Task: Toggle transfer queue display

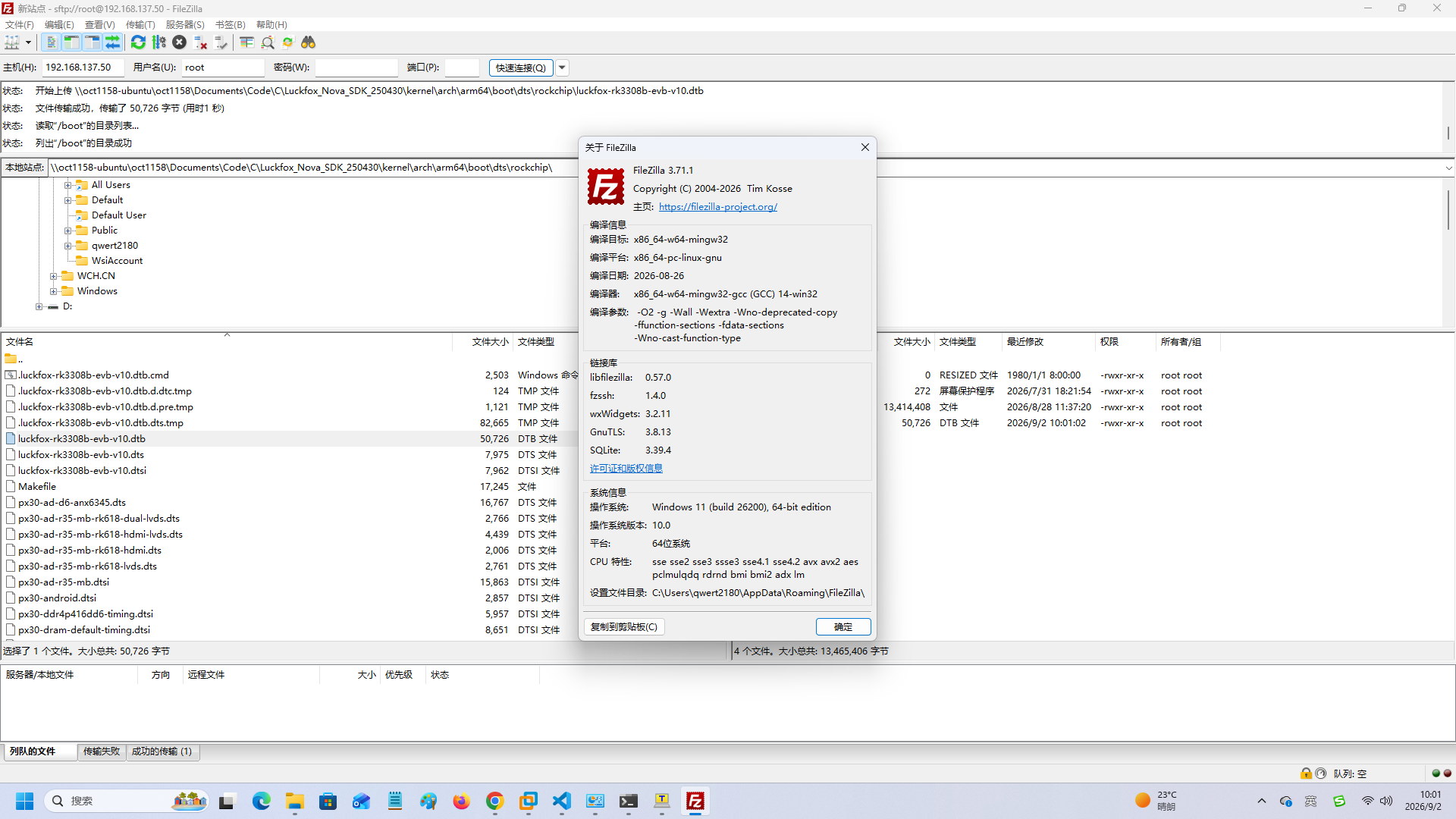Action: pos(112,42)
